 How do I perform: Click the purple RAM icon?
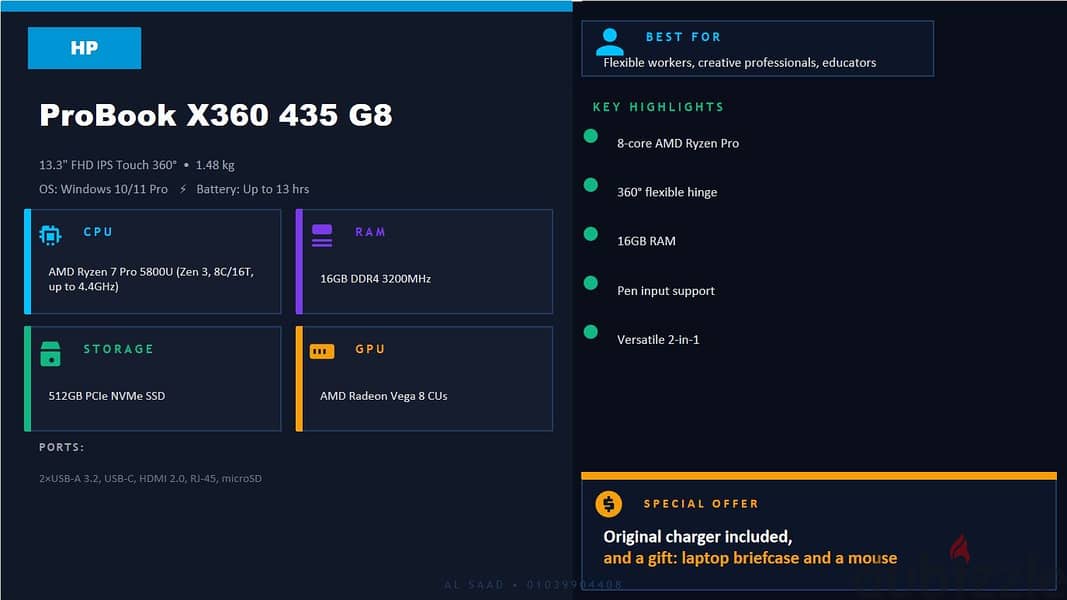click(322, 235)
